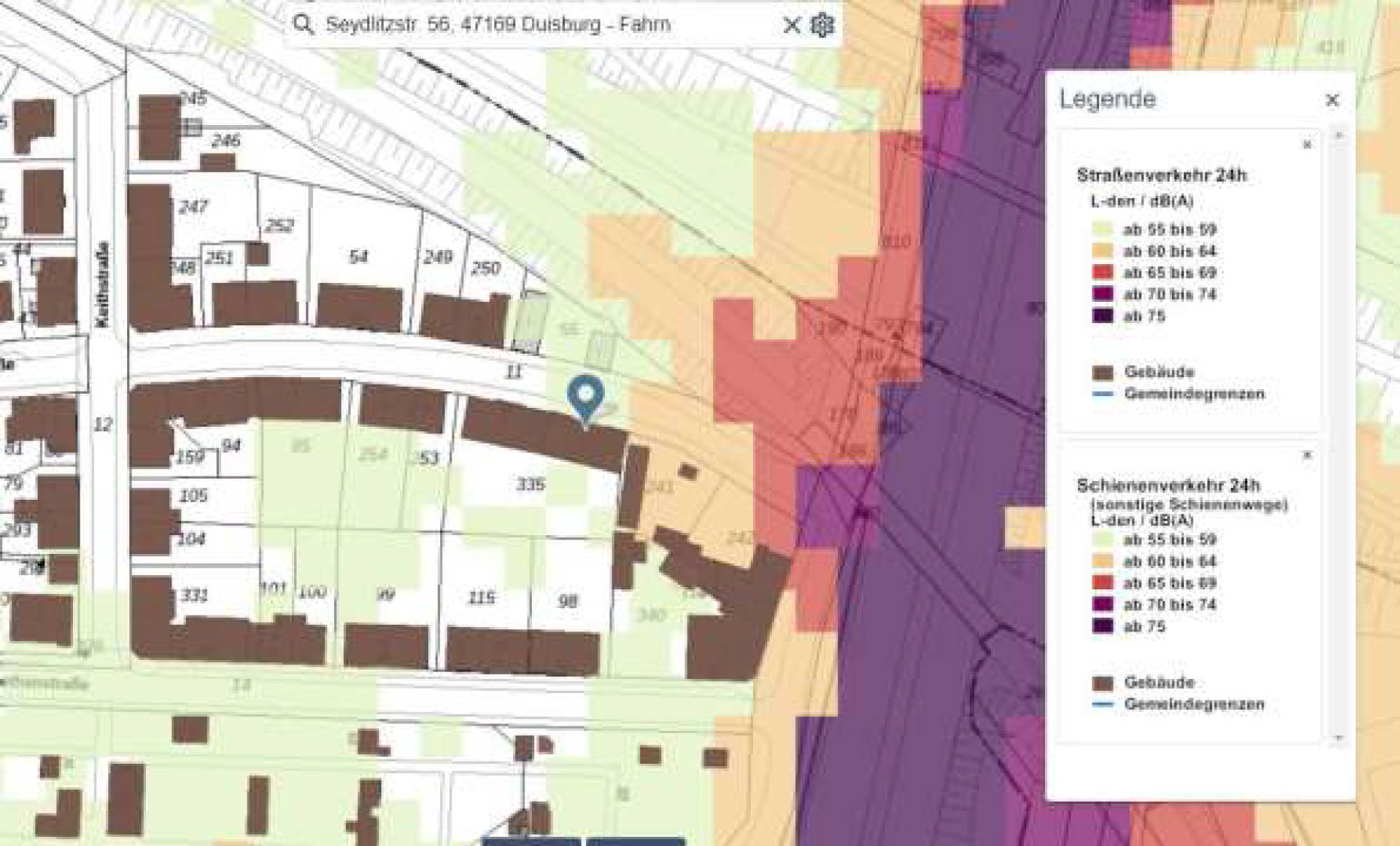Close the Legende panel

[1332, 100]
